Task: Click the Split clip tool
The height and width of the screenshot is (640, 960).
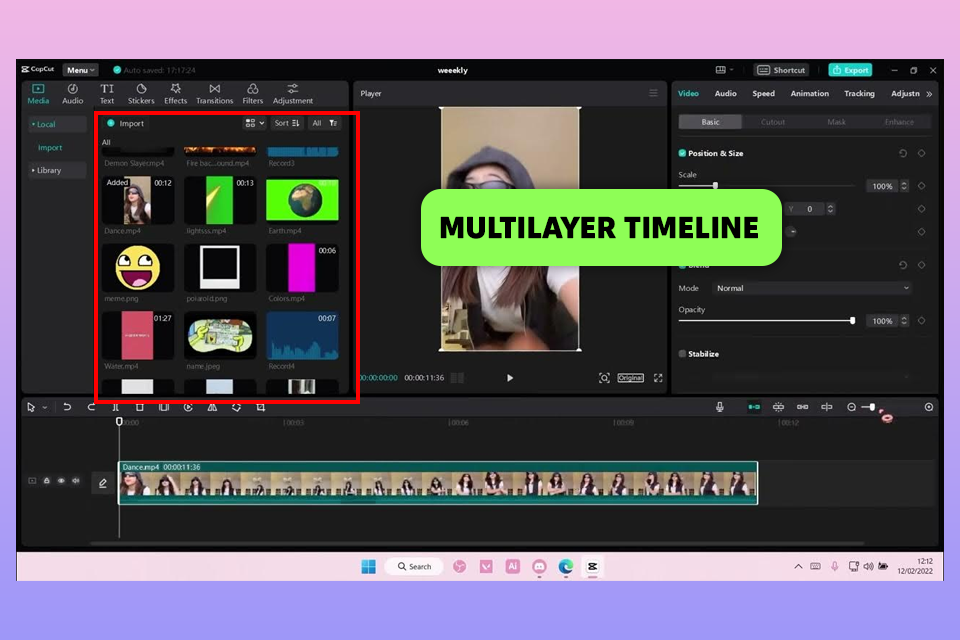Action: tap(115, 407)
